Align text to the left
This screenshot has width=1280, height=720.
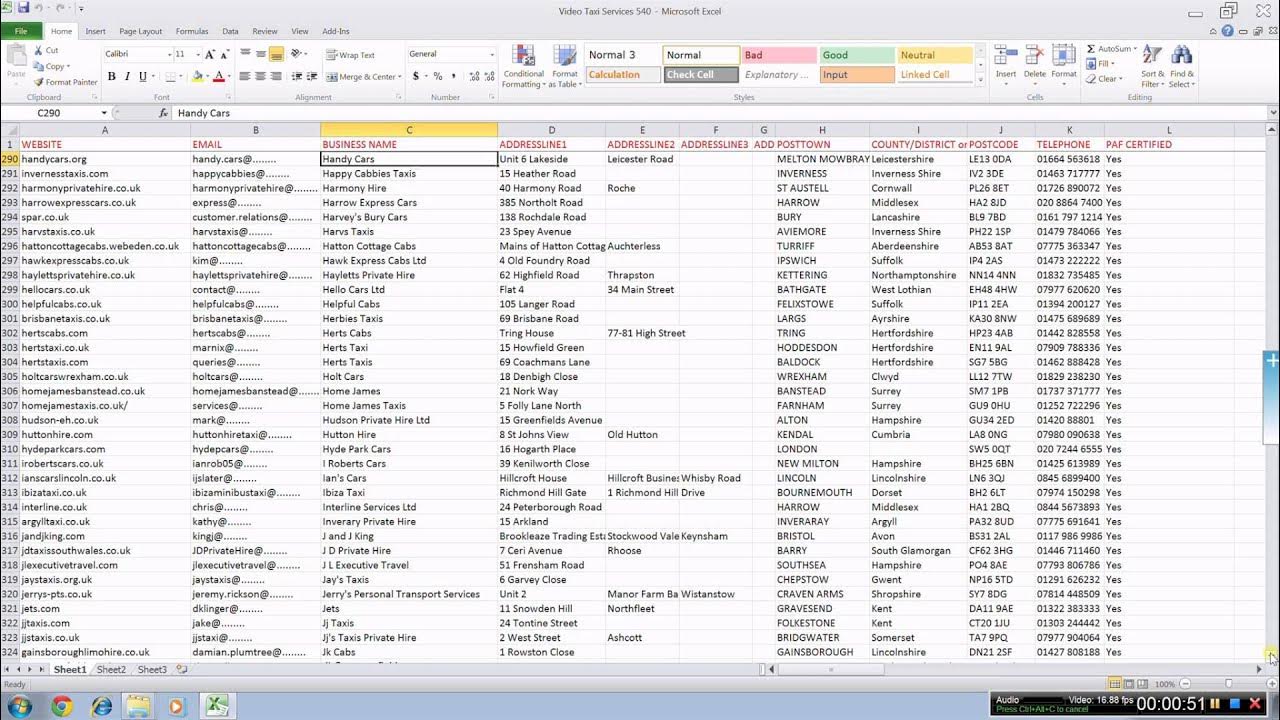click(x=245, y=76)
